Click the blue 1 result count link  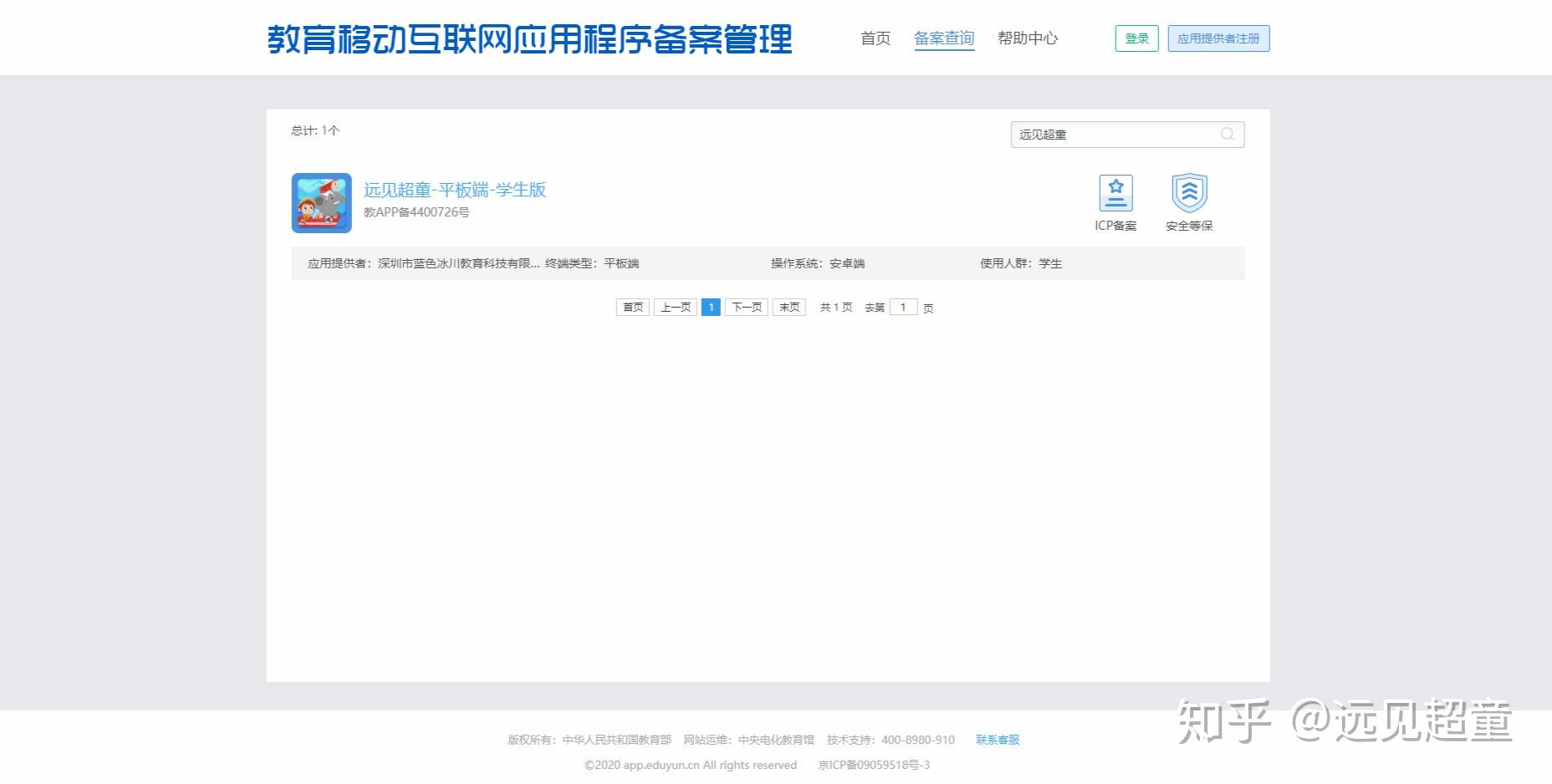[x=324, y=130]
